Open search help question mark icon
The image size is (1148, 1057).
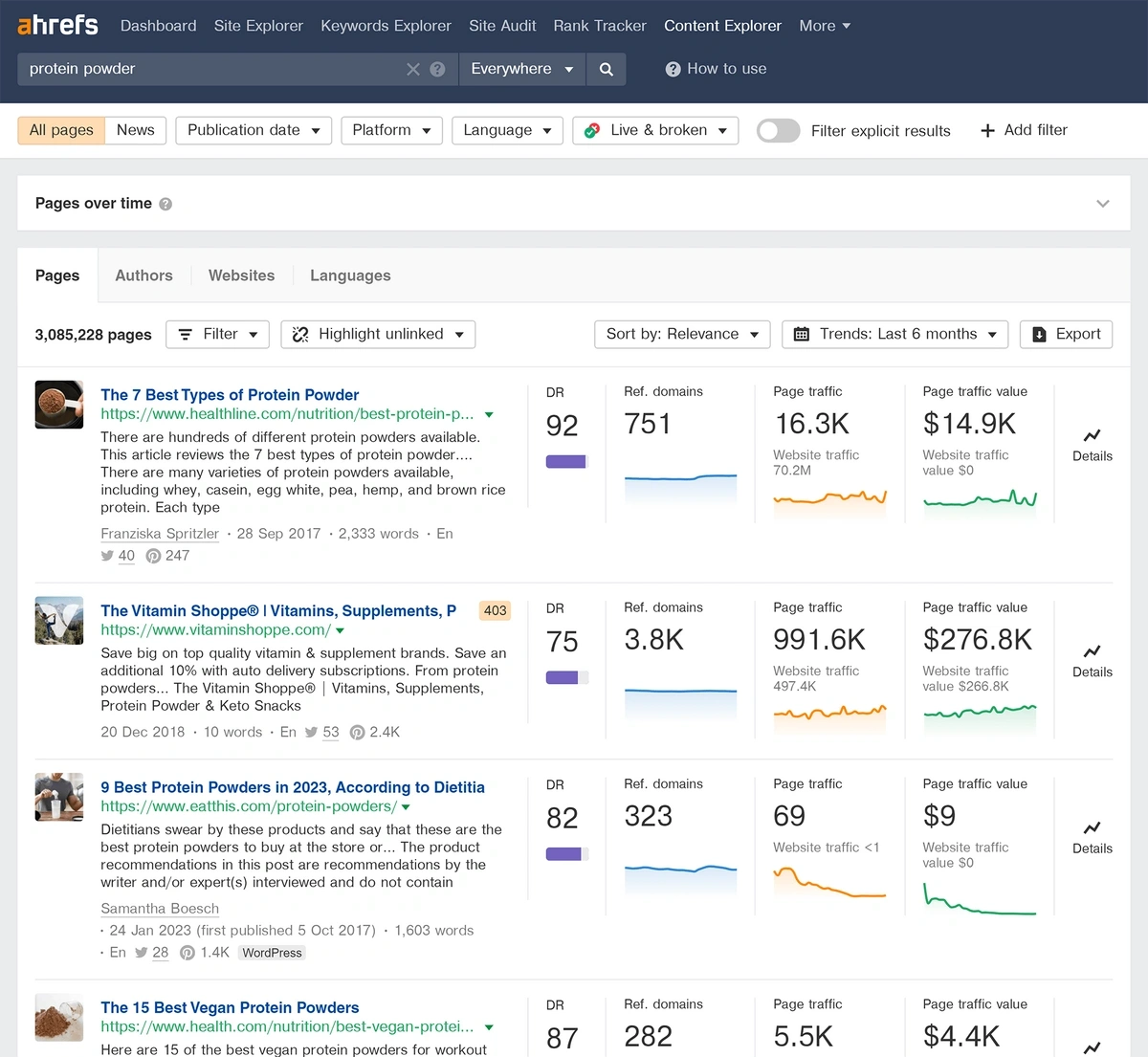coord(438,69)
